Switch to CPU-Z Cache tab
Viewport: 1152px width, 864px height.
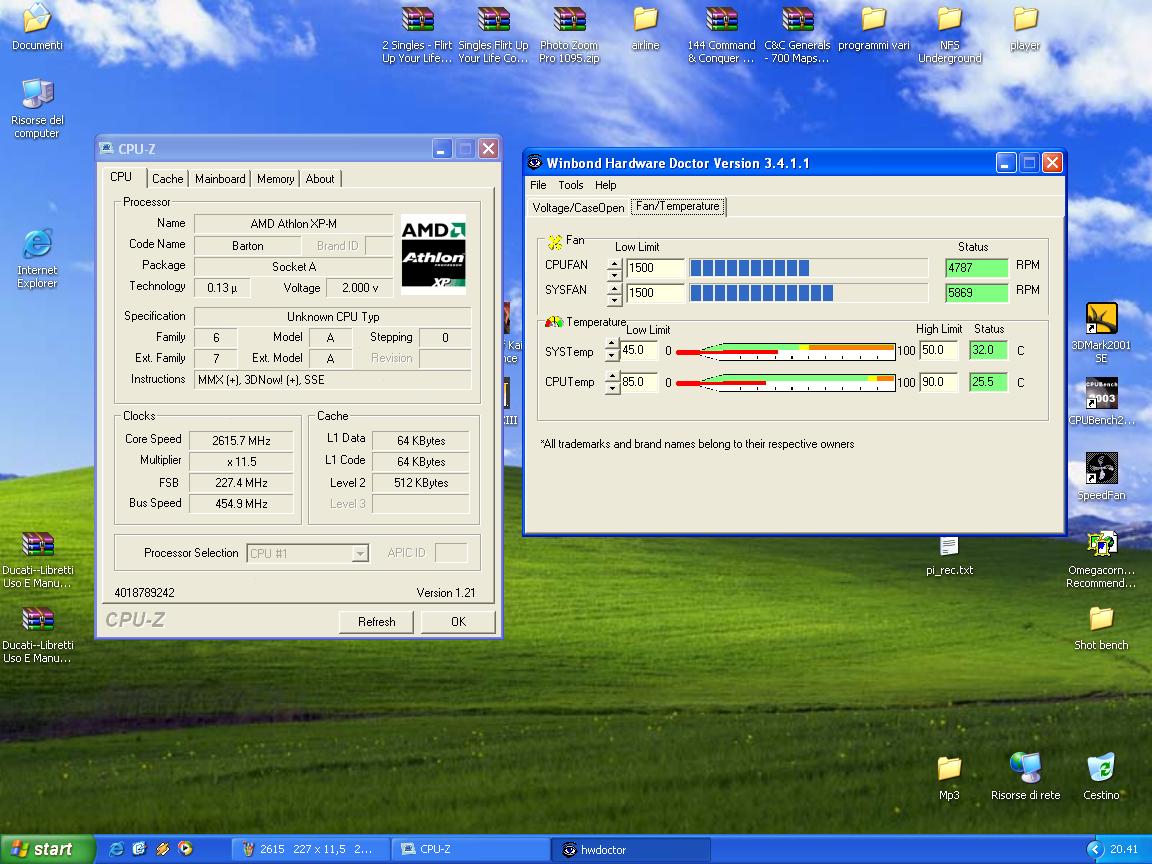click(x=168, y=179)
